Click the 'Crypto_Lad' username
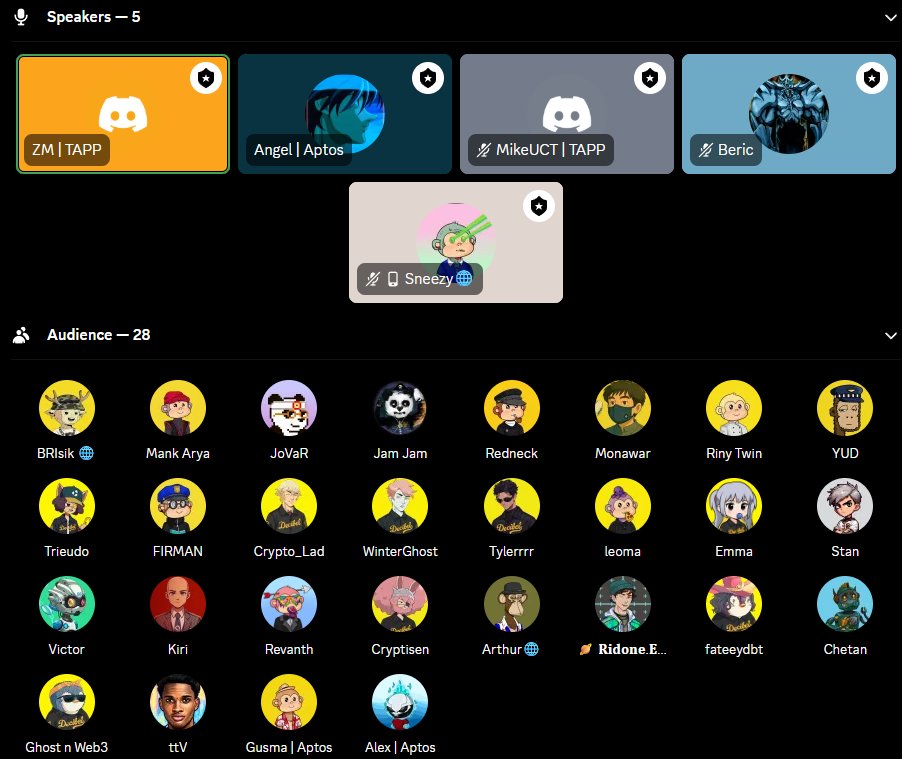The height and width of the screenshot is (759, 902). pos(289,551)
